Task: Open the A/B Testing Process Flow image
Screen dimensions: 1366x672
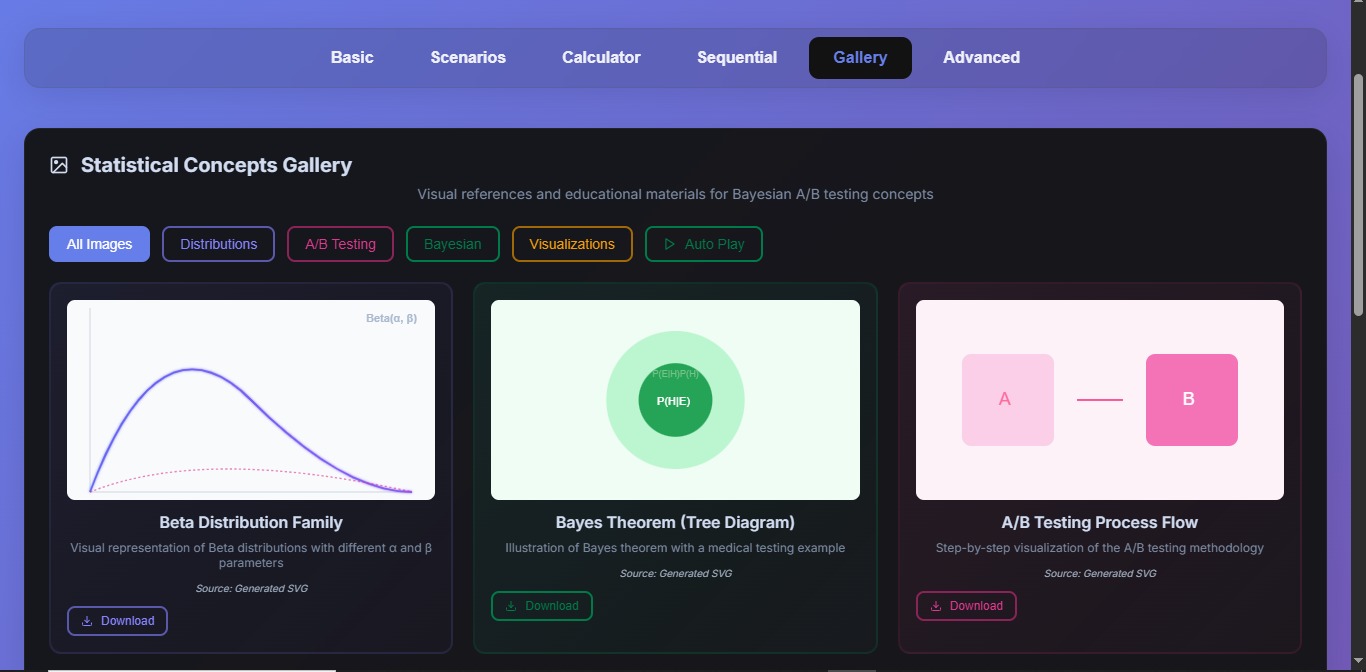Action: coord(1100,400)
